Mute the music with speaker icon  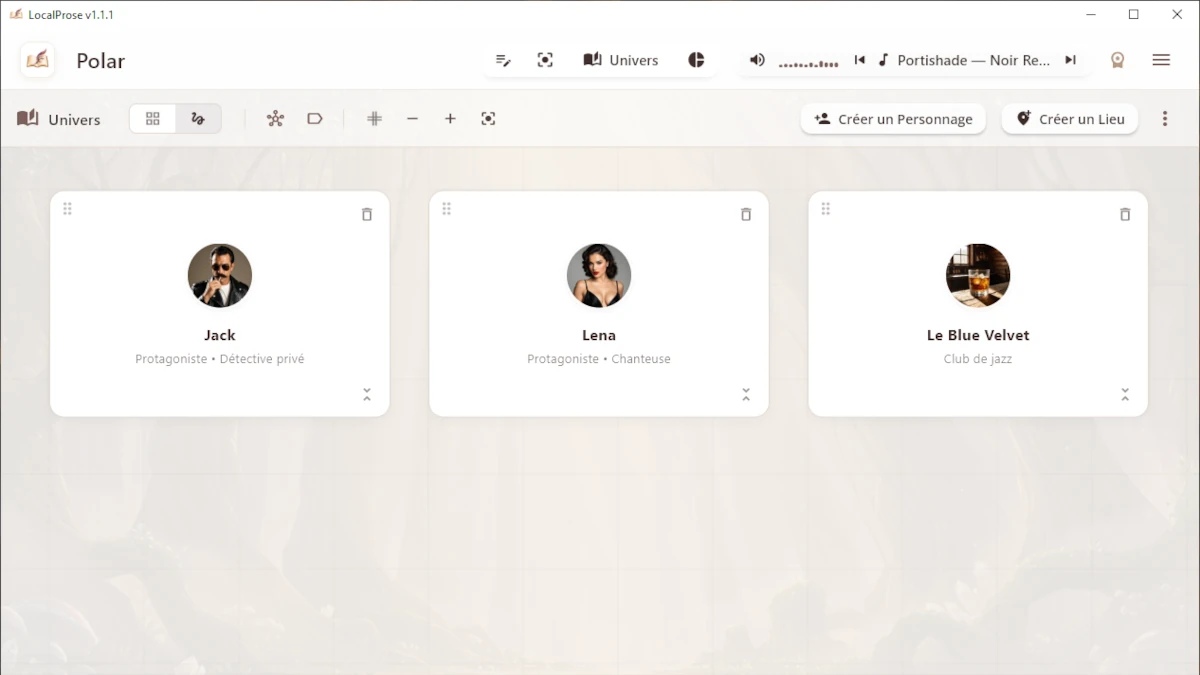click(757, 60)
